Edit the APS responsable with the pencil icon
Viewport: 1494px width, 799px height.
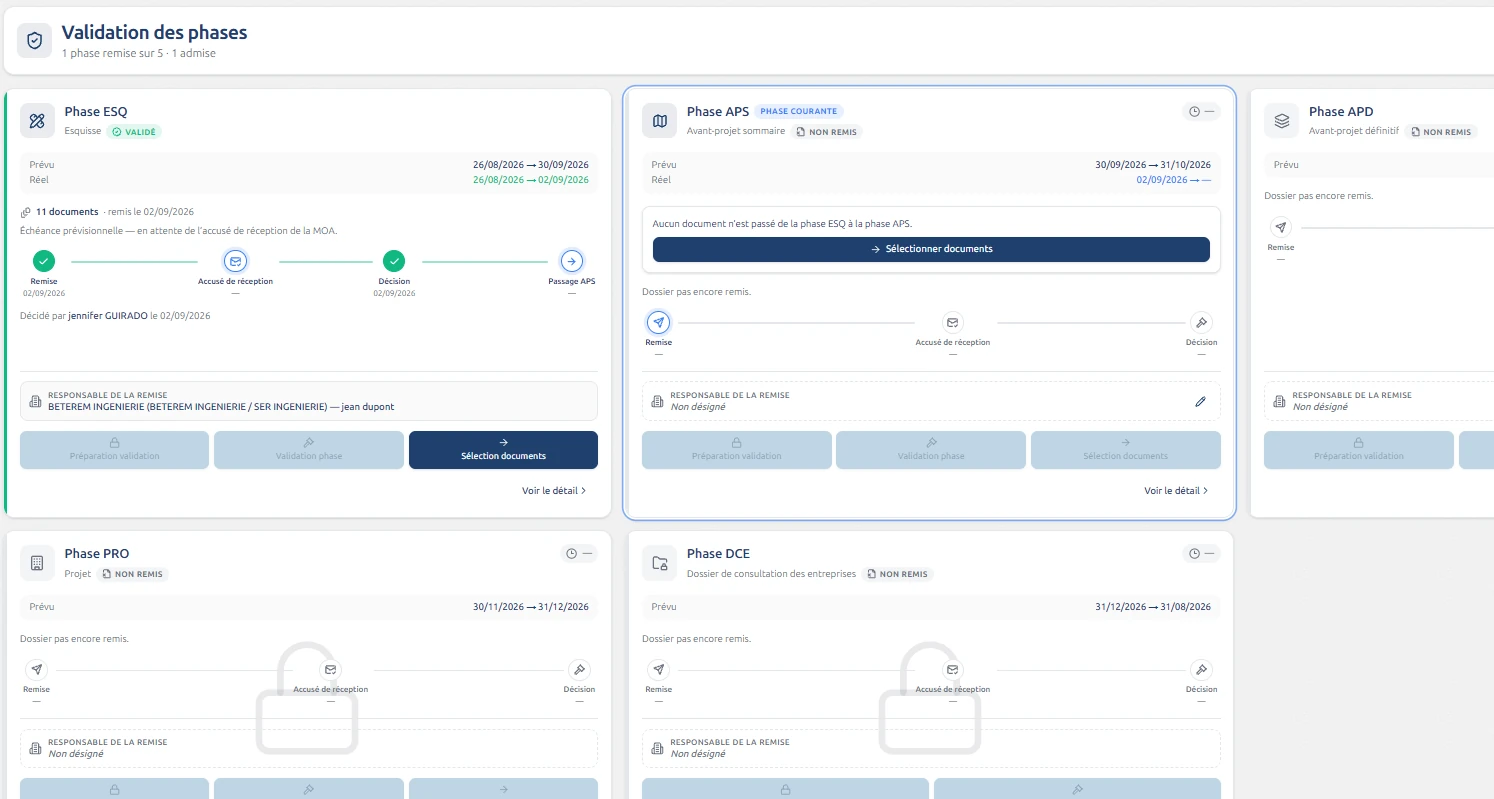point(1200,401)
